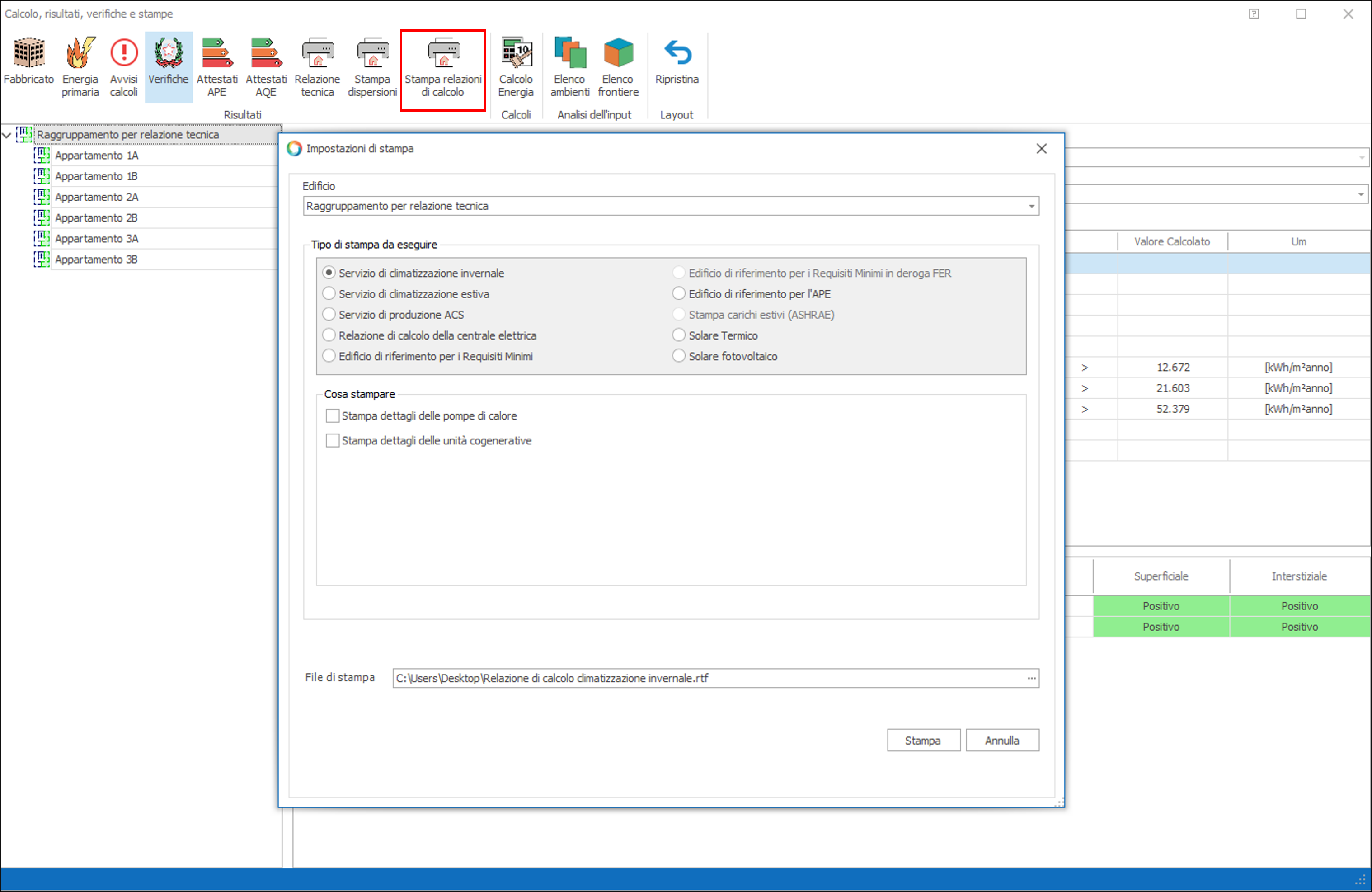Cancel the dialog with Annulla
This screenshot has height=892, width=1372.
click(1002, 741)
